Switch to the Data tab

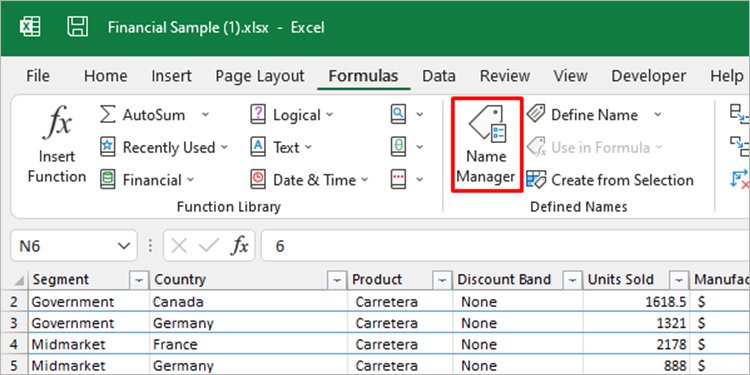click(439, 76)
